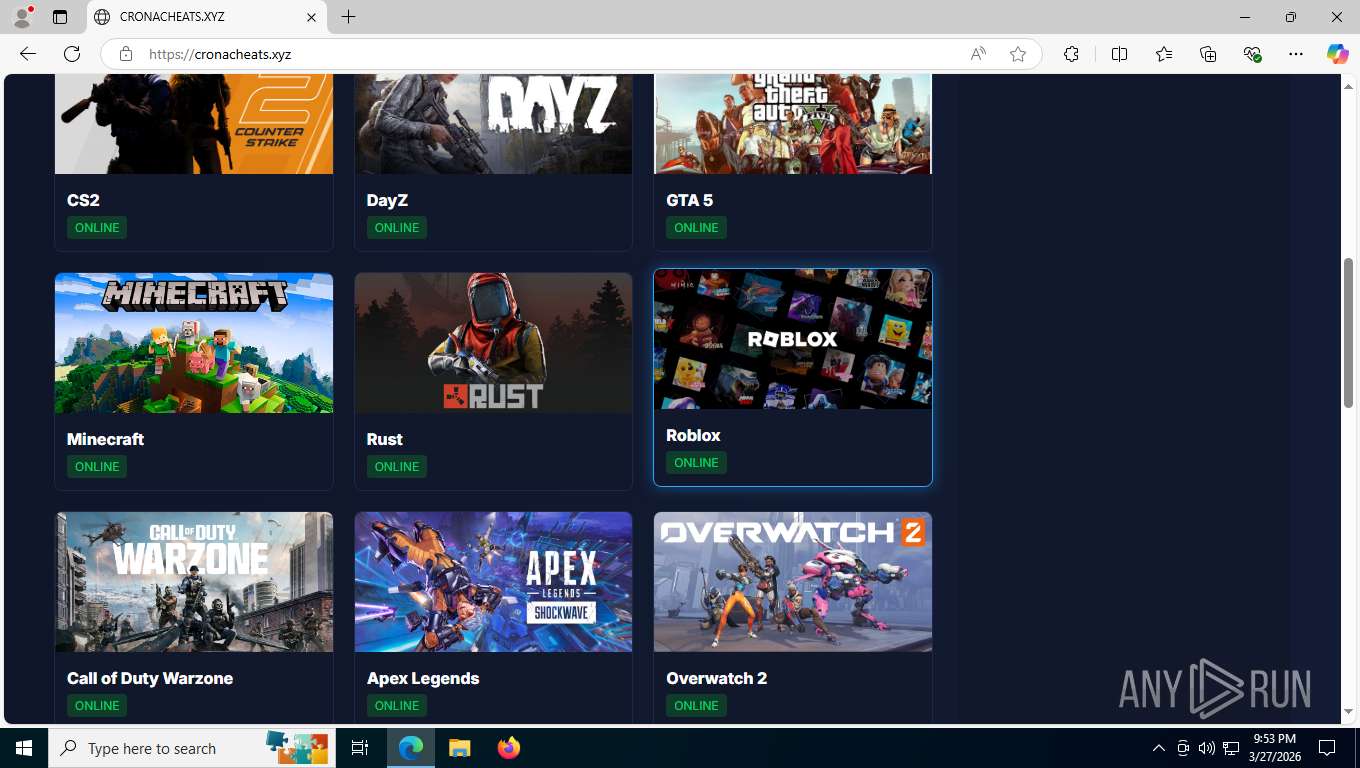Click ONLINE badge under Roblox
The height and width of the screenshot is (768, 1360).
click(696, 463)
